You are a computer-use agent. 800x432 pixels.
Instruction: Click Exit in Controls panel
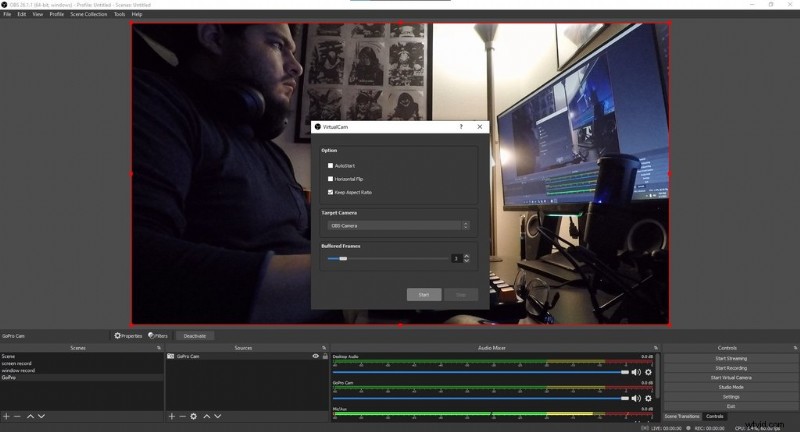(731, 406)
